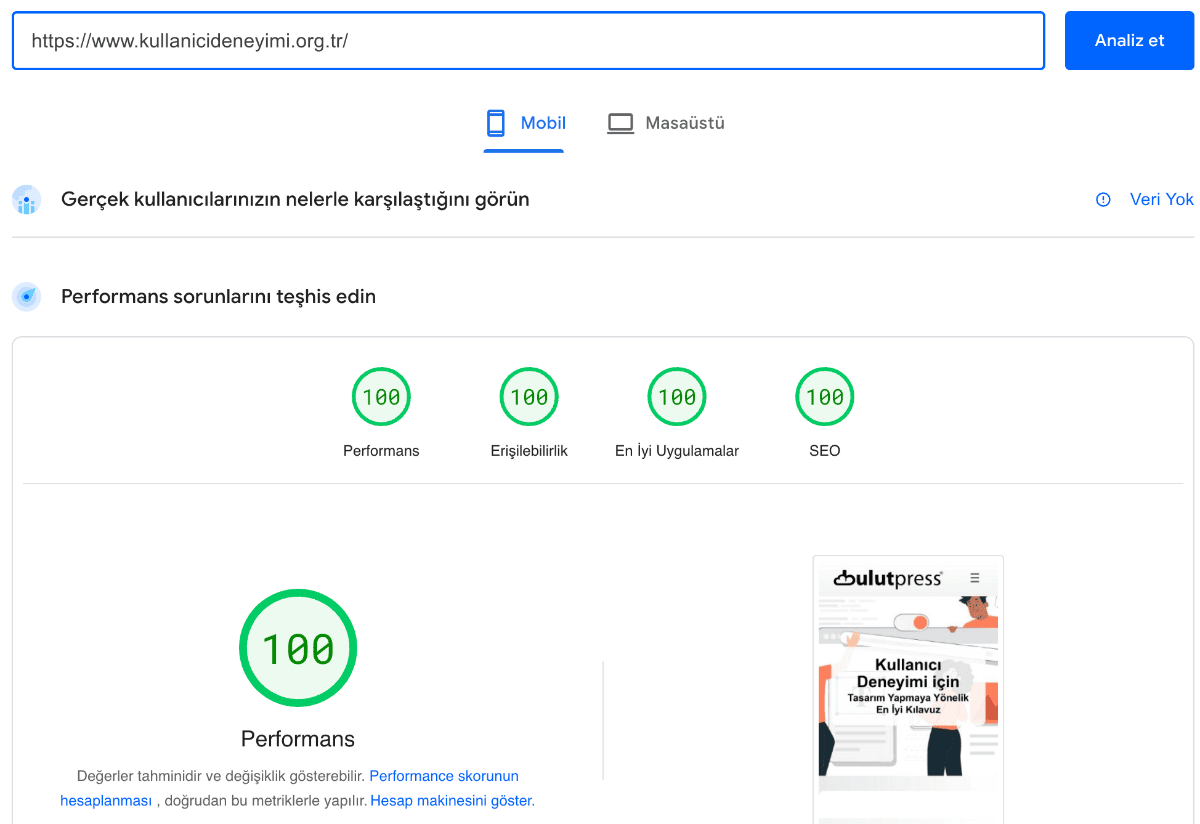Open the En İyi Uygulamalar score gauge
The height and width of the screenshot is (824, 1200).
click(677, 397)
